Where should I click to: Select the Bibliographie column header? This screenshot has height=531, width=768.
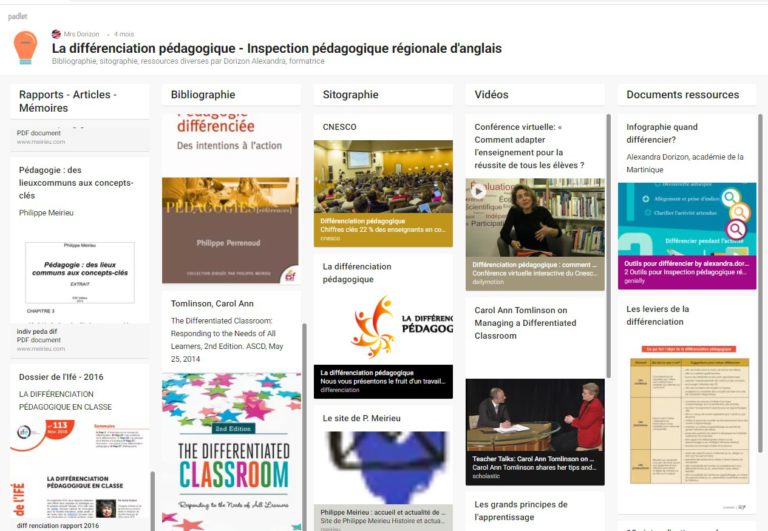(203, 95)
